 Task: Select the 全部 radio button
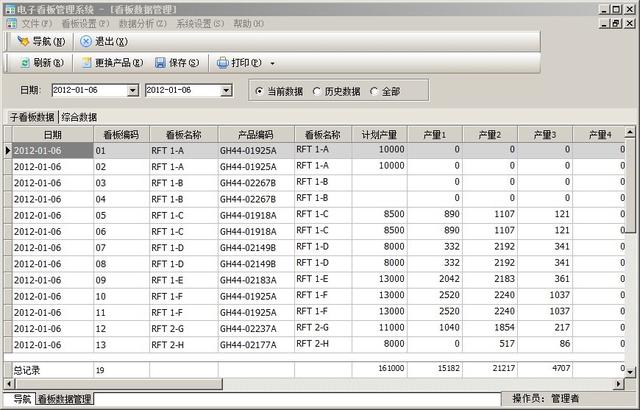(374, 91)
